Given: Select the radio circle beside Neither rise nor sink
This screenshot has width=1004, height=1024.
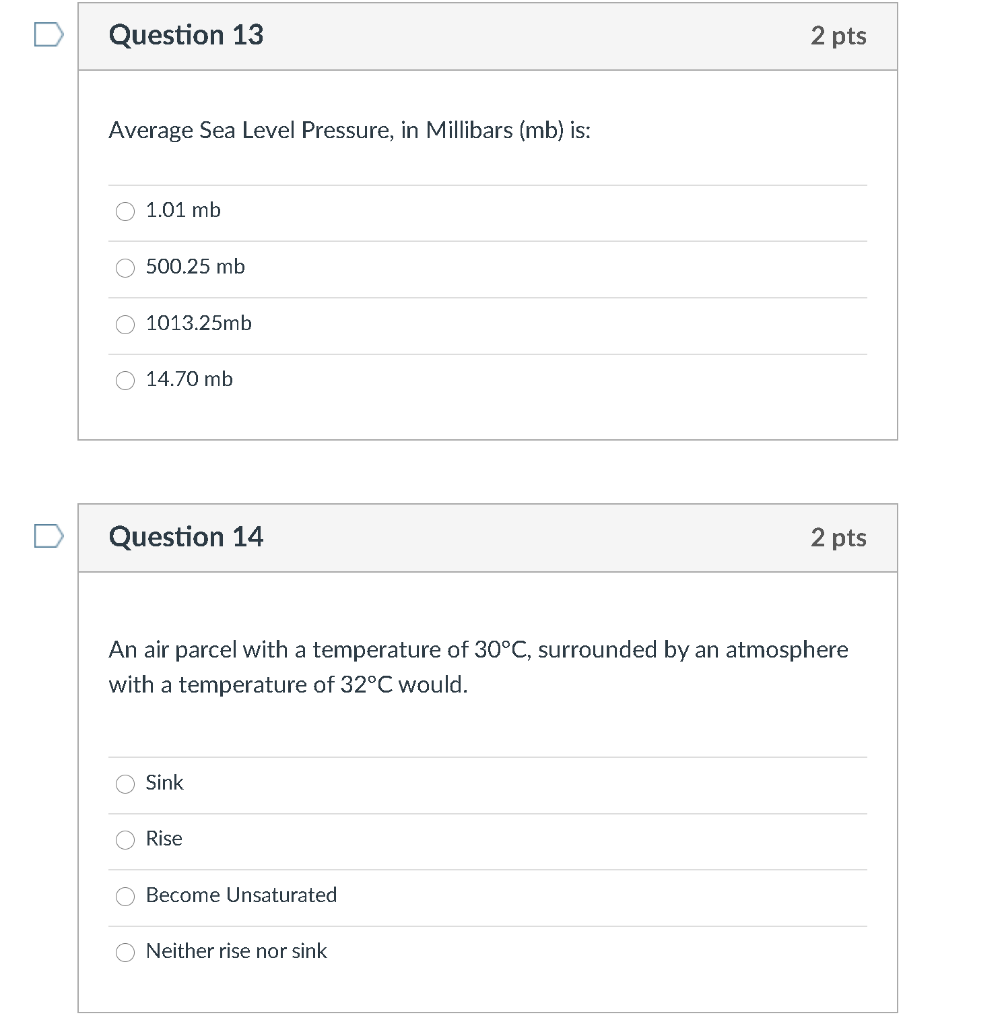Looking at the screenshot, I should tap(126, 952).
